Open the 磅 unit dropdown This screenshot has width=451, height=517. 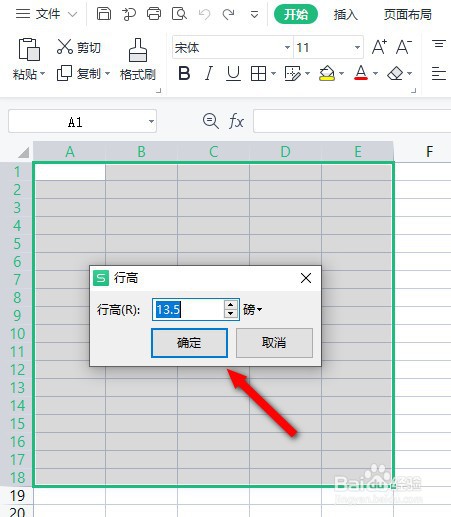pos(253,310)
